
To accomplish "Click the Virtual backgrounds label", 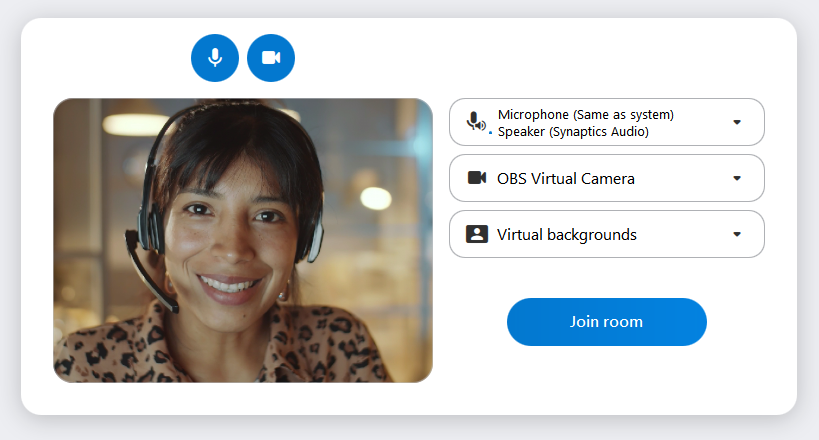I will (566, 234).
